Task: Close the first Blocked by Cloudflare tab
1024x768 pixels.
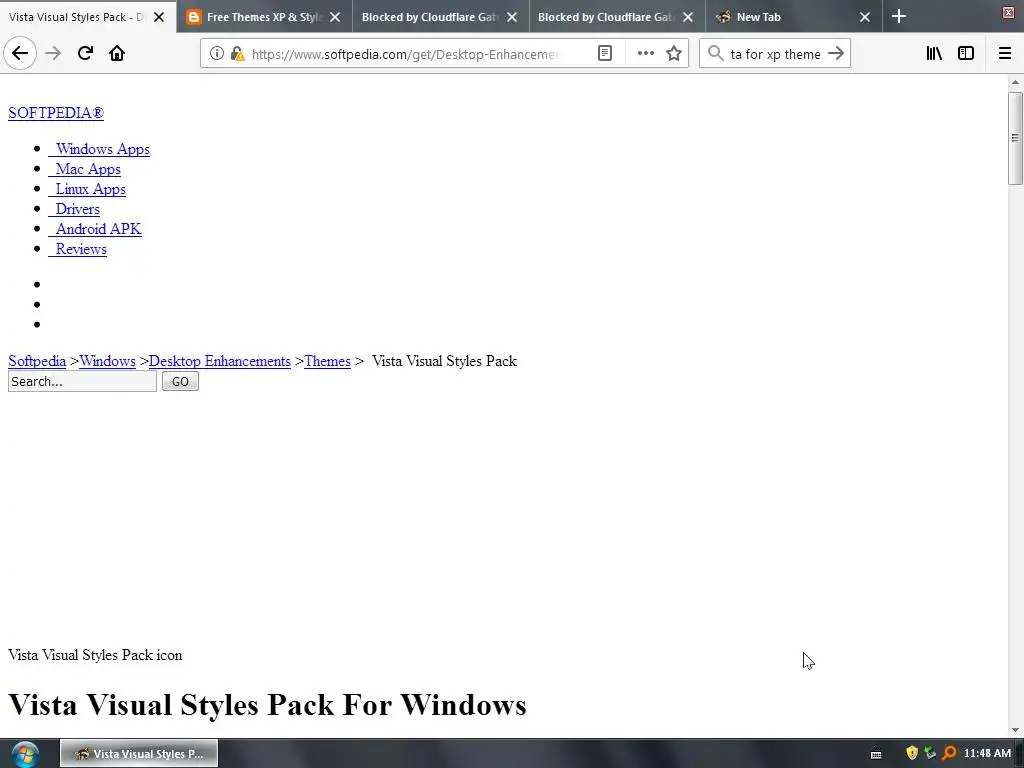Action: tap(512, 17)
